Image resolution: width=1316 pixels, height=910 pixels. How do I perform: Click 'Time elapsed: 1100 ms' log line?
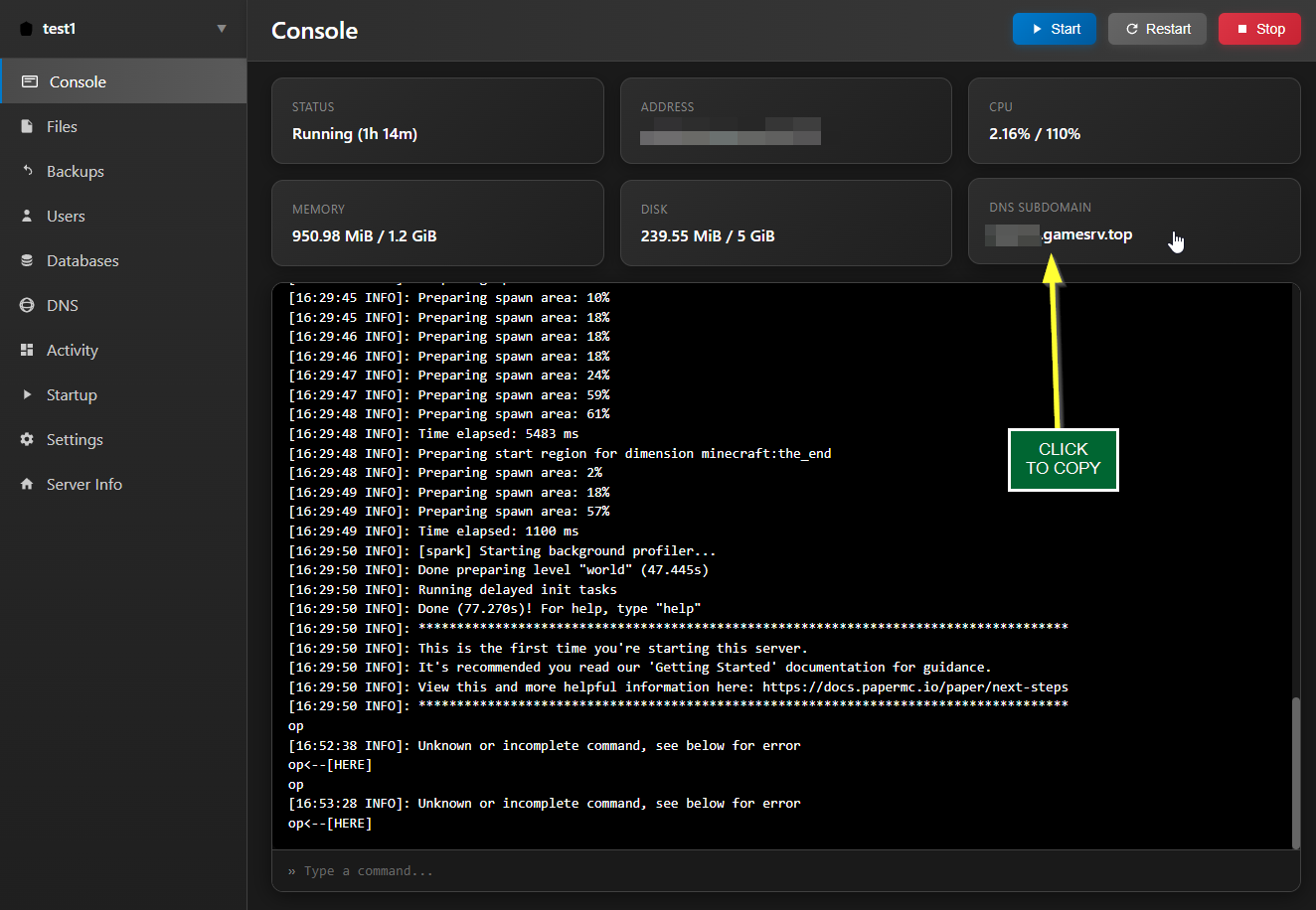[433, 531]
